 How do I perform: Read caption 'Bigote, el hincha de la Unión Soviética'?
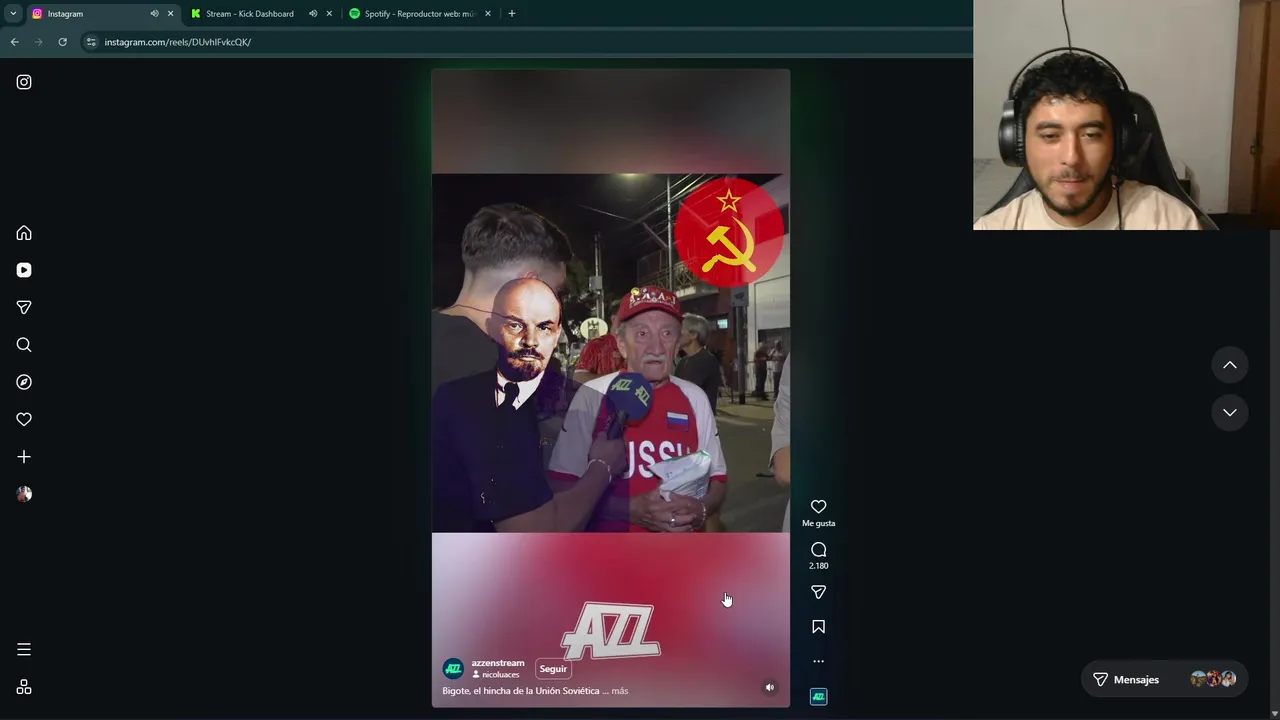[521, 691]
